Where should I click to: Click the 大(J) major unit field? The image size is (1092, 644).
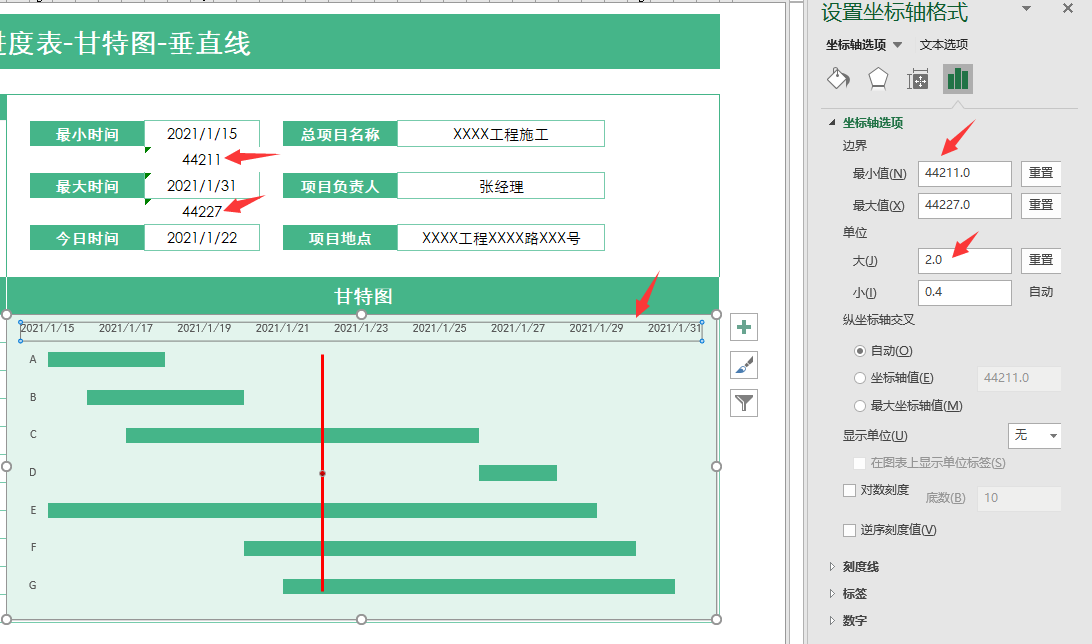(965, 260)
